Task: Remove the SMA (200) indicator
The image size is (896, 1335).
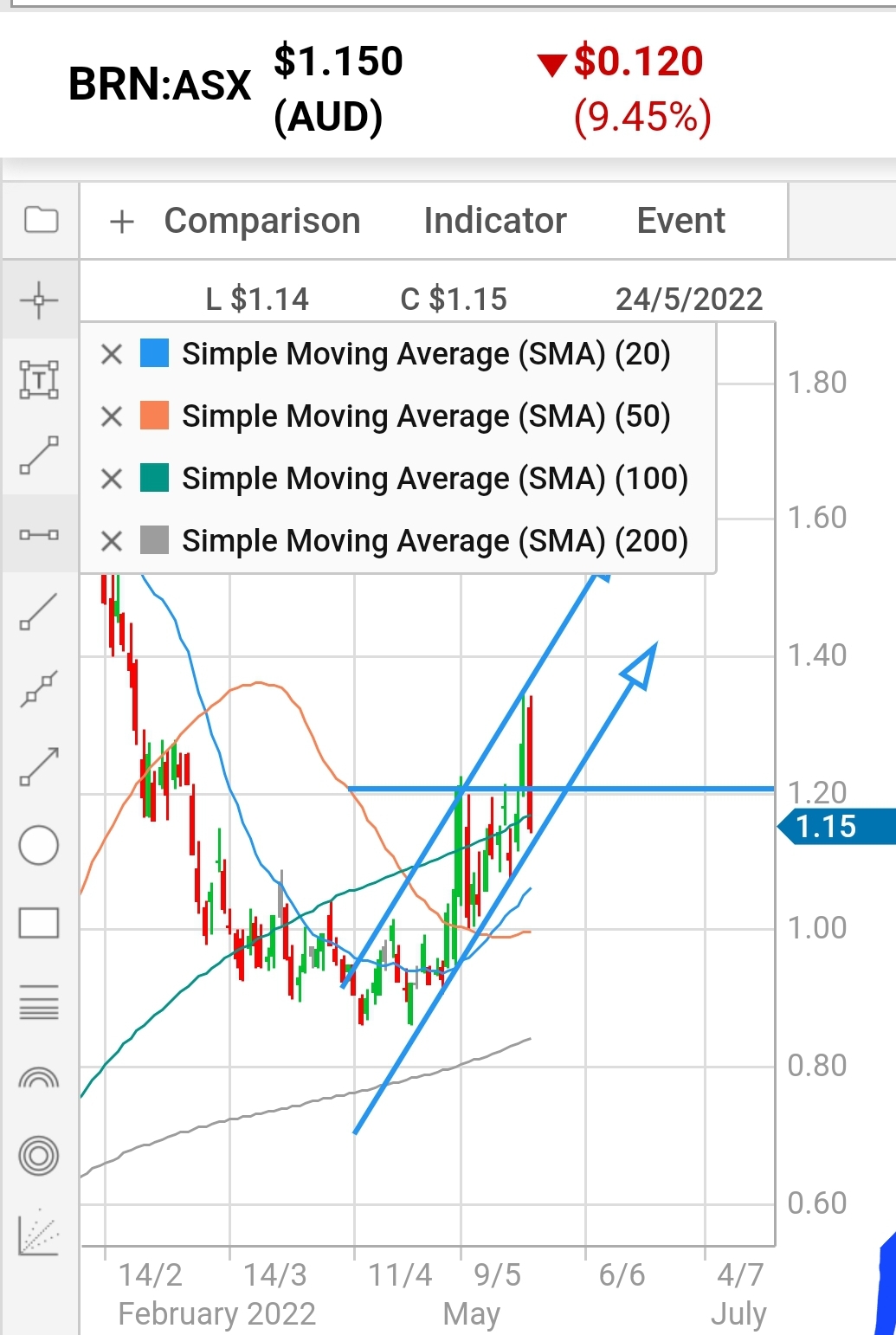Action: 112,541
